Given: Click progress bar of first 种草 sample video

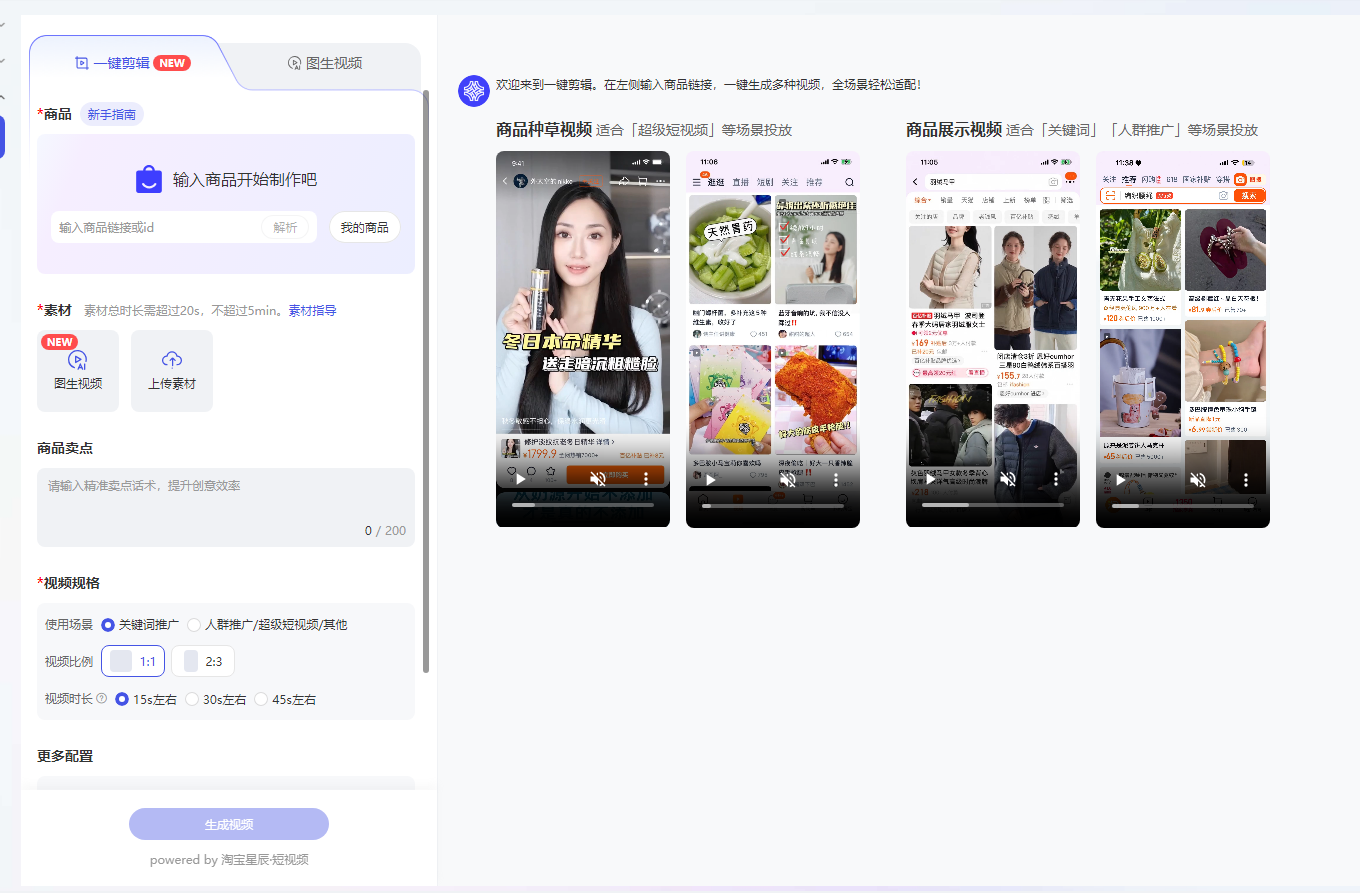Looking at the screenshot, I should point(583,506).
